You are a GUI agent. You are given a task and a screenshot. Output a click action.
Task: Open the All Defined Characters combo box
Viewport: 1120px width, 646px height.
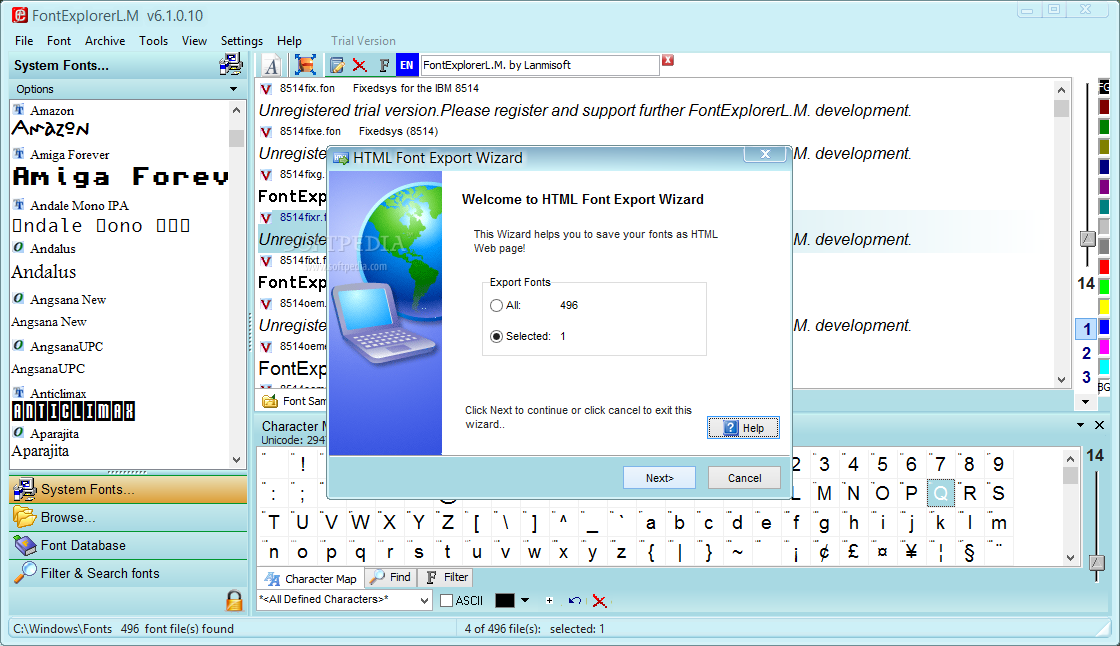[x=344, y=600]
